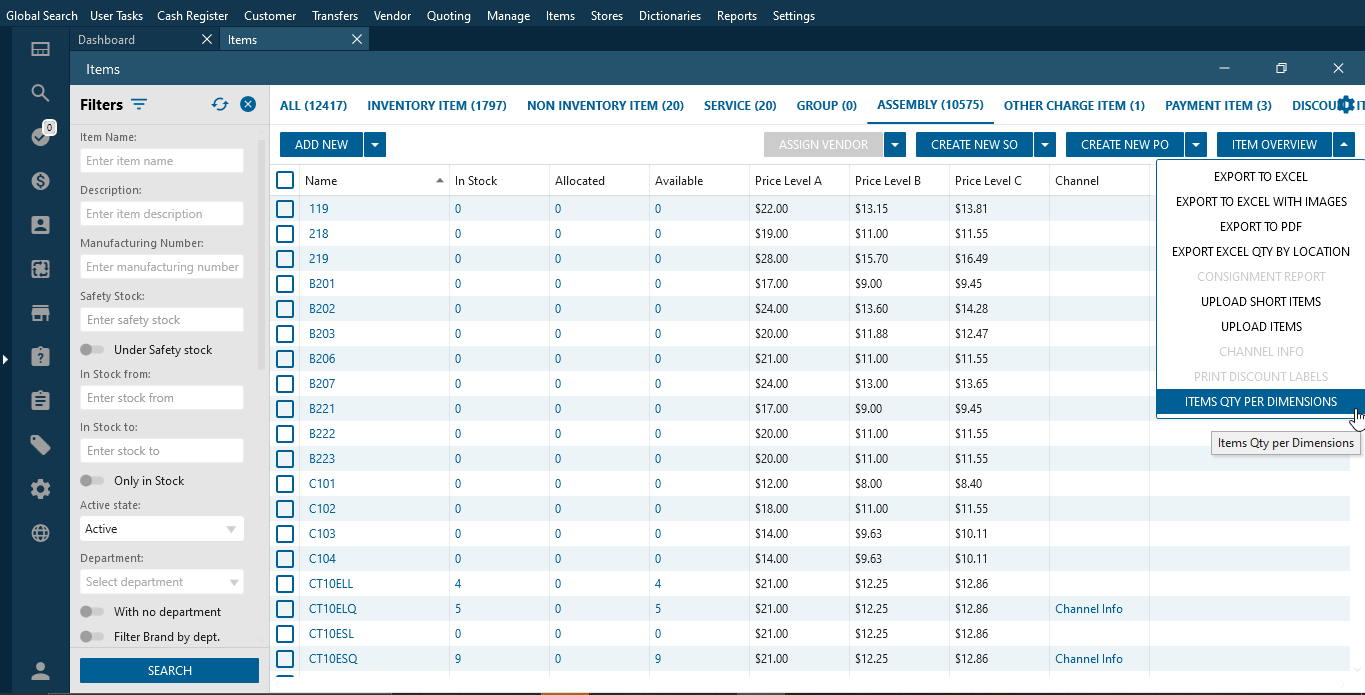Open the user profile icon at sidebar bottom
1365x695 pixels.
coord(40,671)
